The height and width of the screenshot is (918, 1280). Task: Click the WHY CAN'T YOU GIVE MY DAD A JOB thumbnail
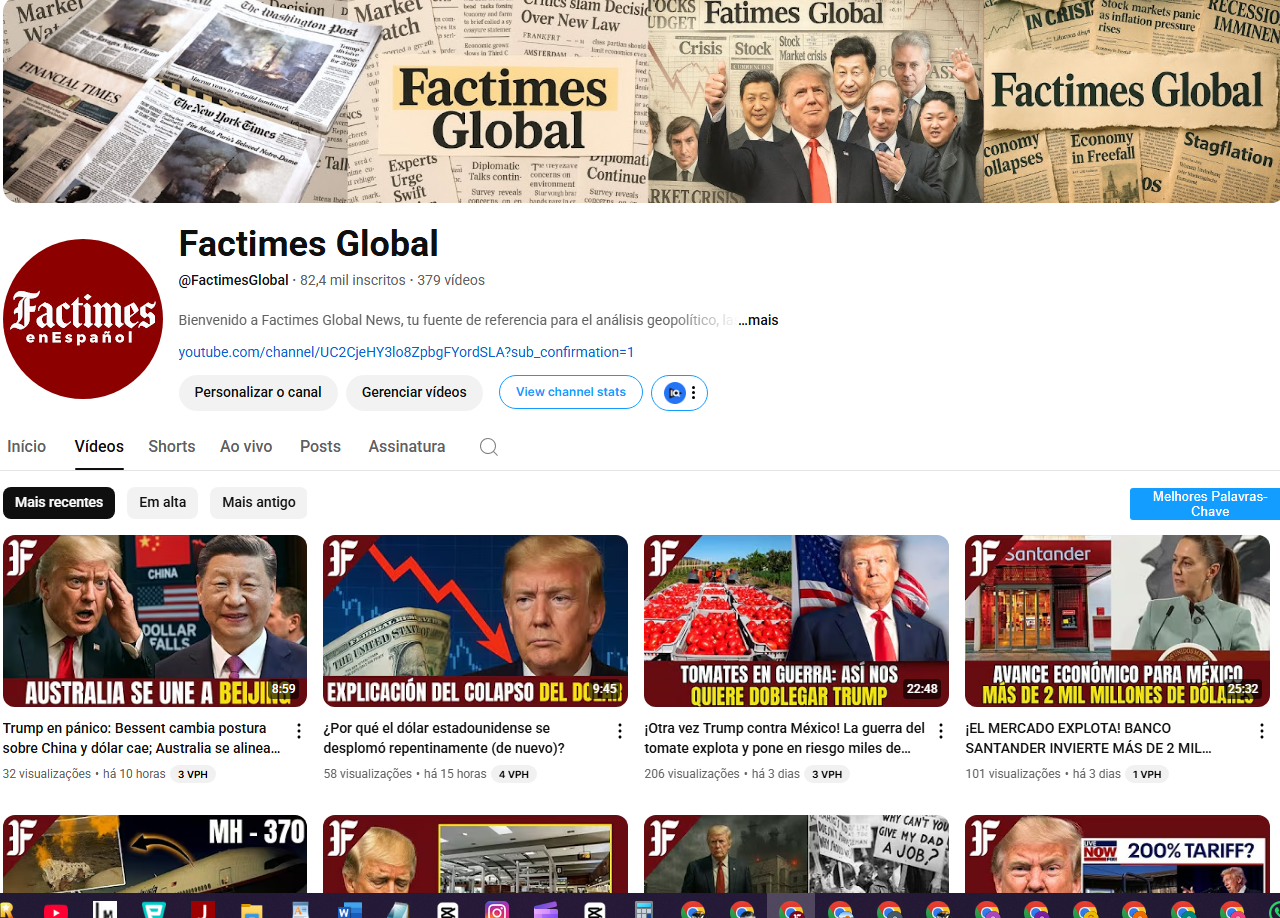tap(796, 854)
